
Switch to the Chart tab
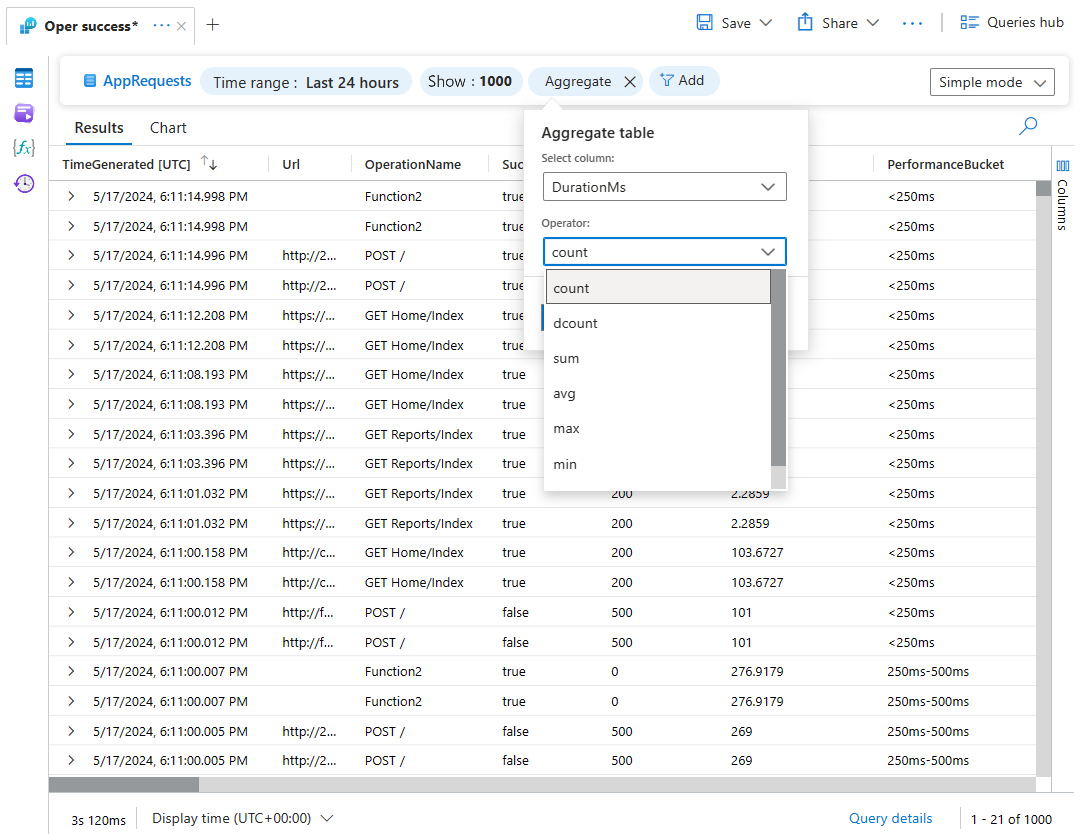(x=167, y=128)
